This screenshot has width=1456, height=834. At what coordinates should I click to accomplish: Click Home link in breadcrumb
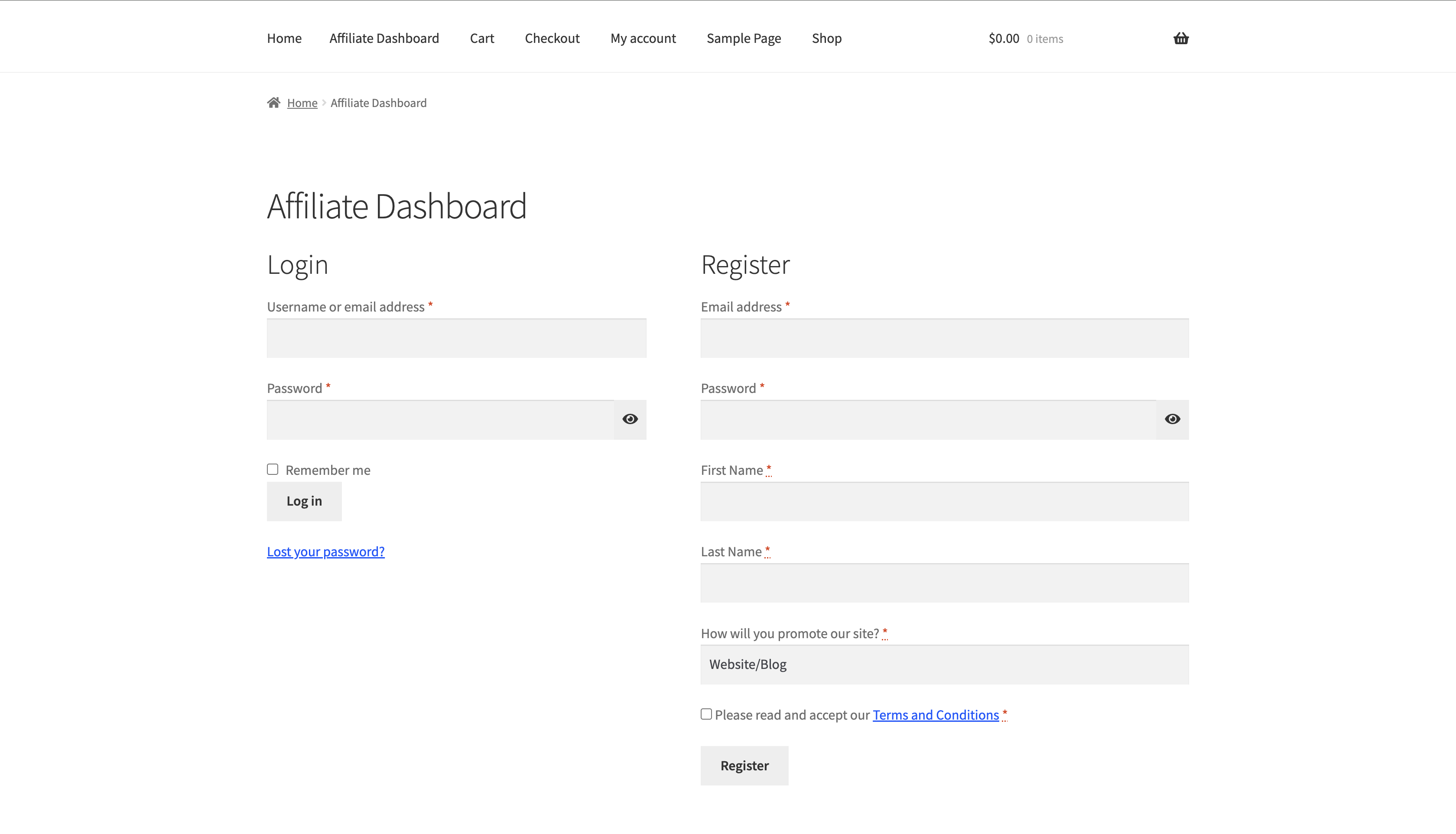click(x=302, y=103)
